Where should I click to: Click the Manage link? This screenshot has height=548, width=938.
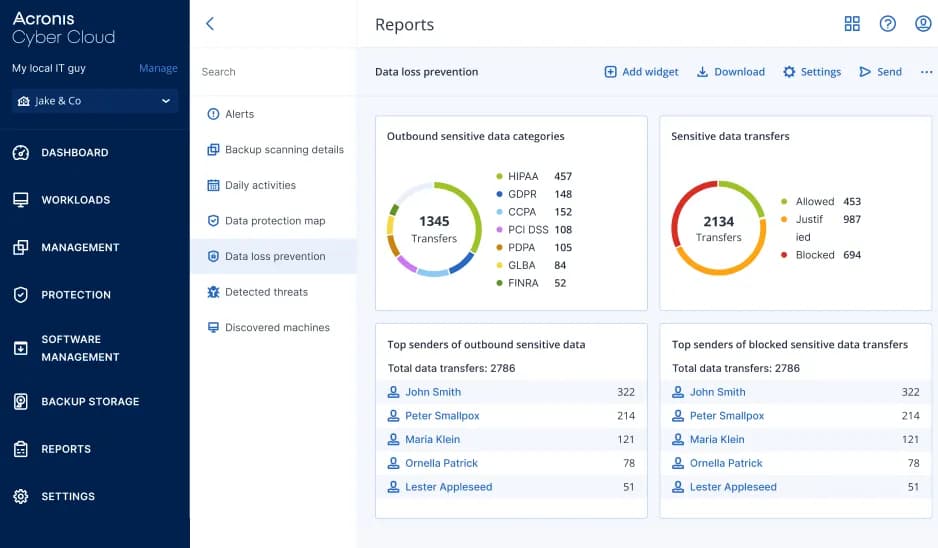coord(158,69)
